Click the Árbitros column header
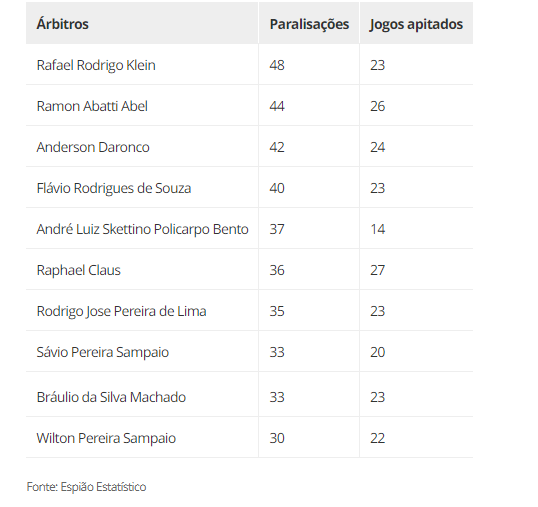538x507 pixels. [62, 24]
